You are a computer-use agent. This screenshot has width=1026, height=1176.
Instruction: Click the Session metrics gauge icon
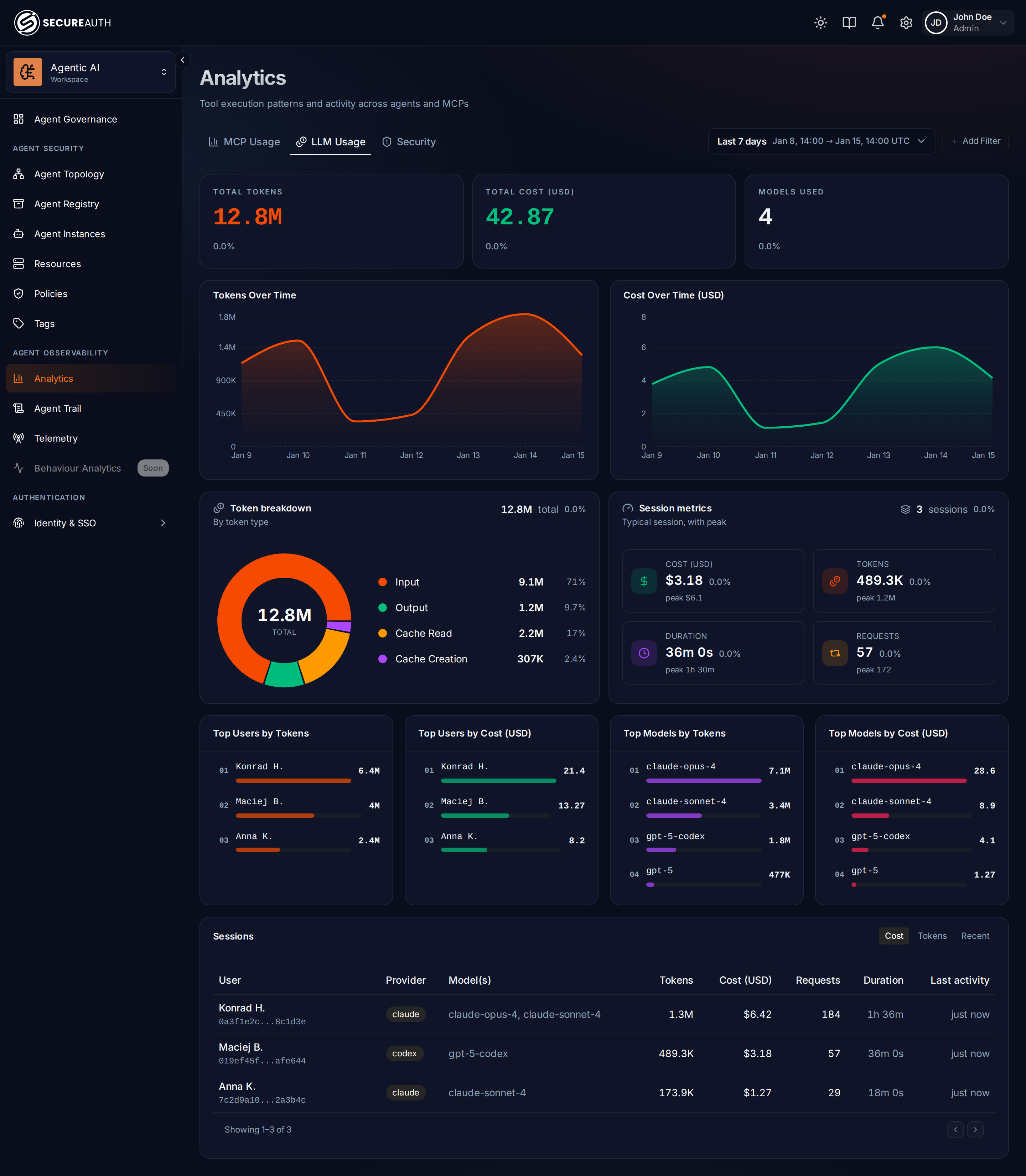coord(627,508)
